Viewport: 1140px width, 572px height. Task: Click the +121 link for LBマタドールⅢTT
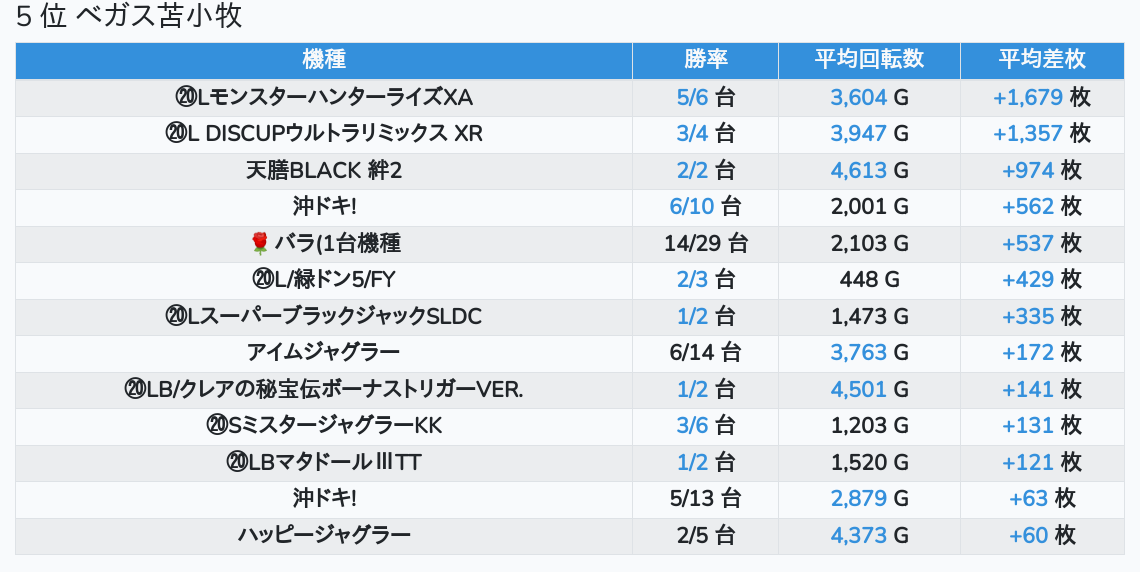point(1028,462)
